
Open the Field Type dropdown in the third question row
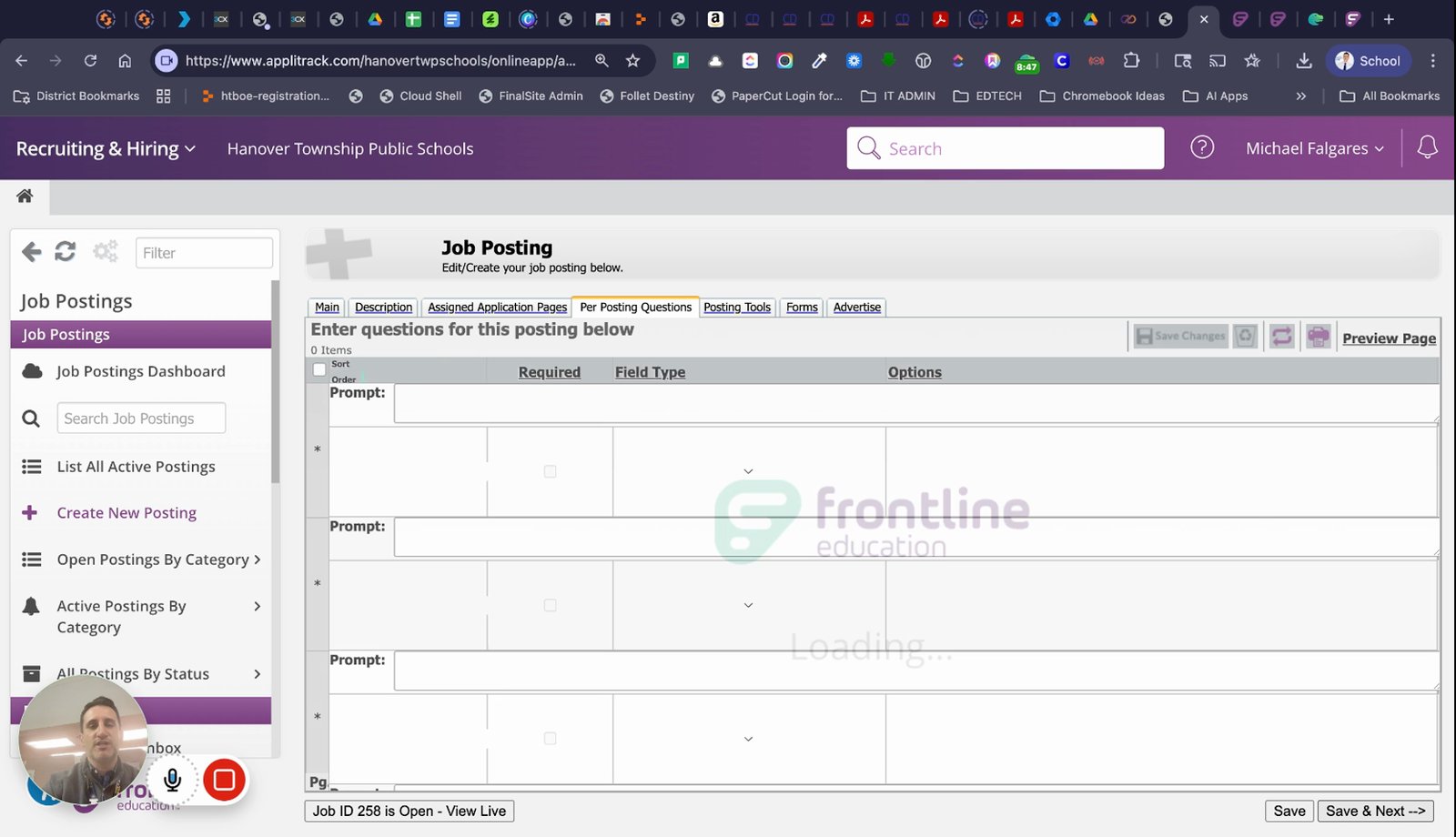tap(748, 739)
